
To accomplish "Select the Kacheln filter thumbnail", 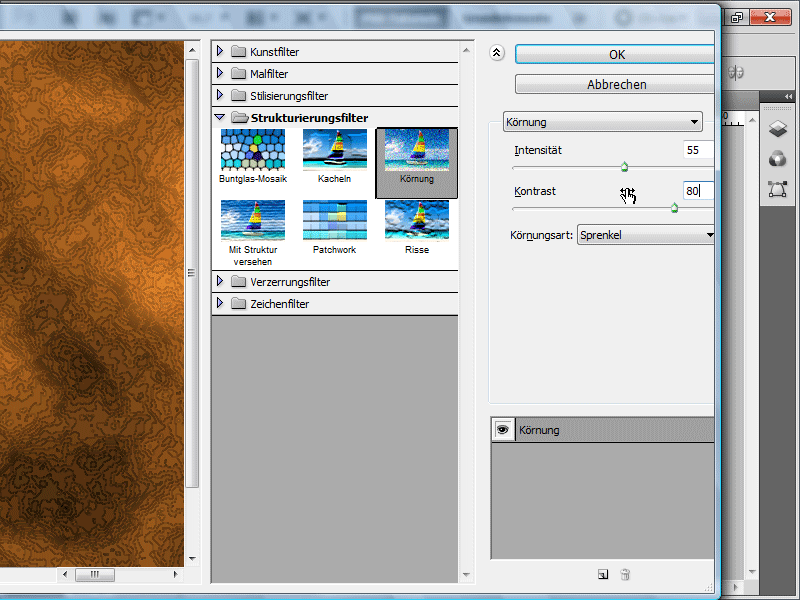I will 335,149.
